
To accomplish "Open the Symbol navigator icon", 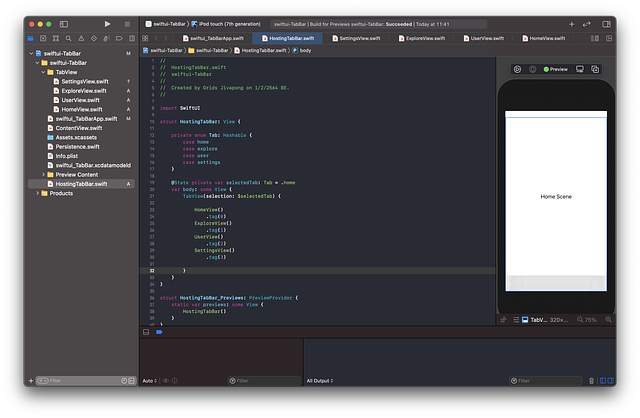I will click(x=56, y=38).
